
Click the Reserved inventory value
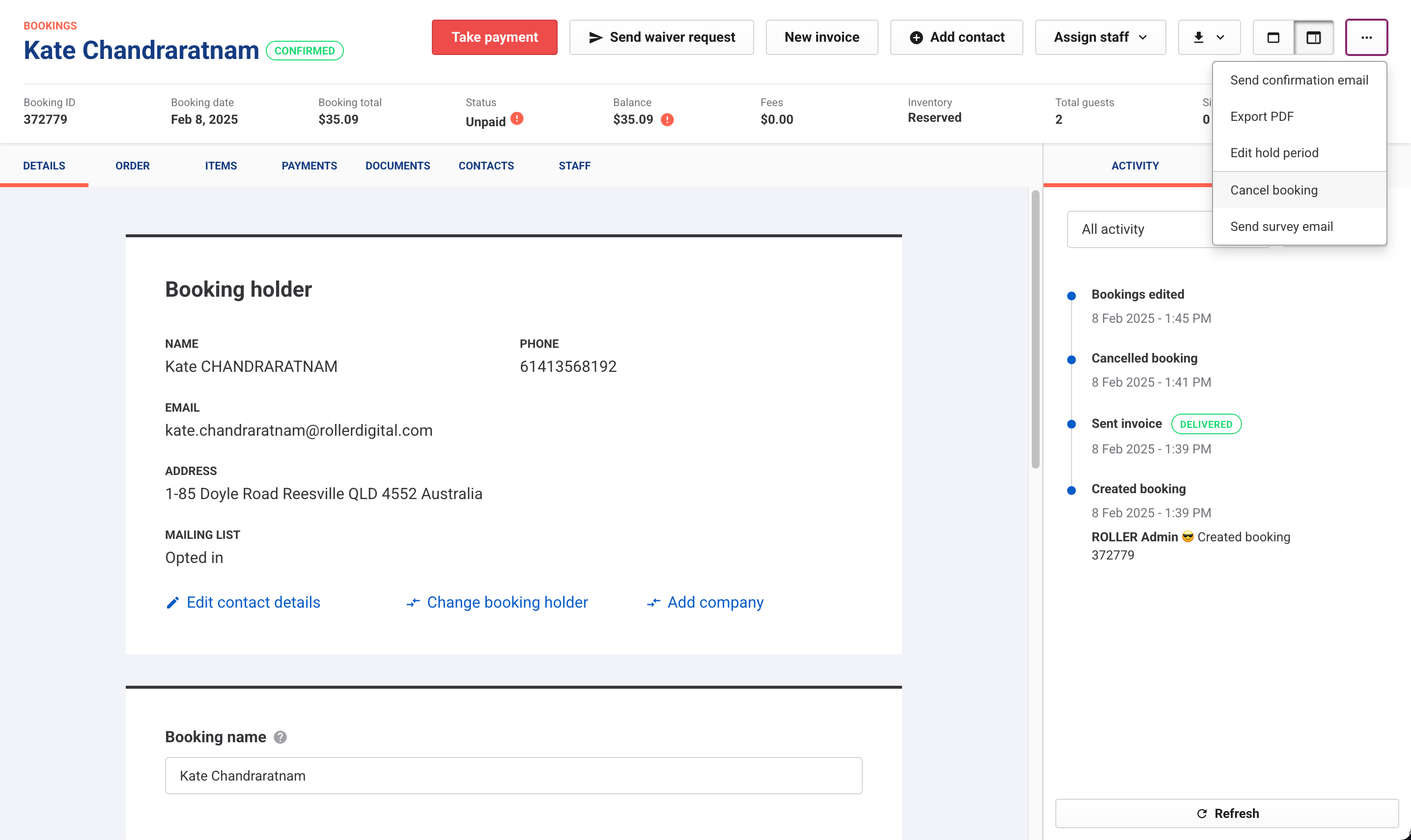tap(934, 118)
